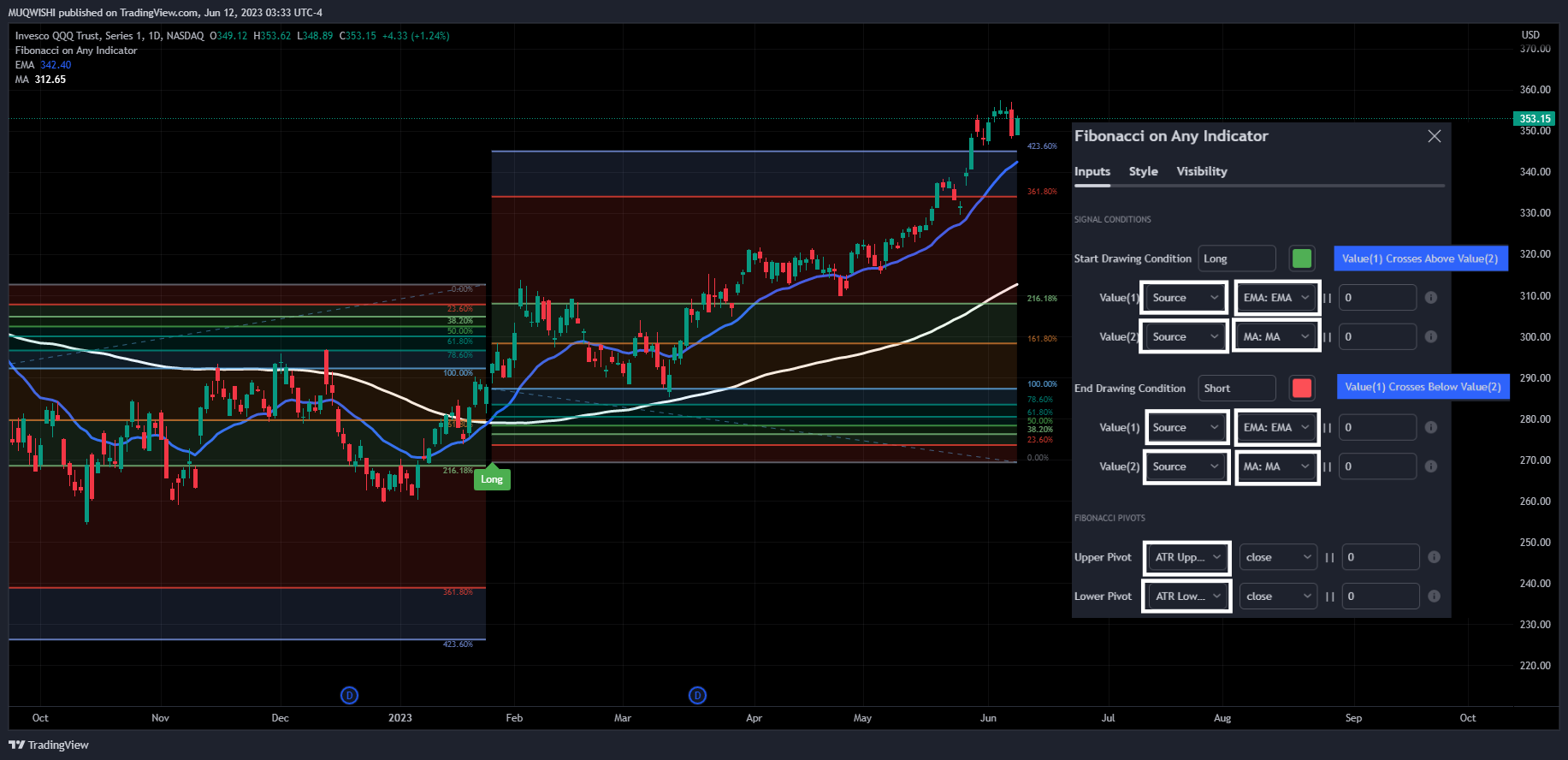Viewport: 1568px width, 760px height.
Task: Click the 423.60% Fibonacci level label at right
Action: pos(1042,146)
